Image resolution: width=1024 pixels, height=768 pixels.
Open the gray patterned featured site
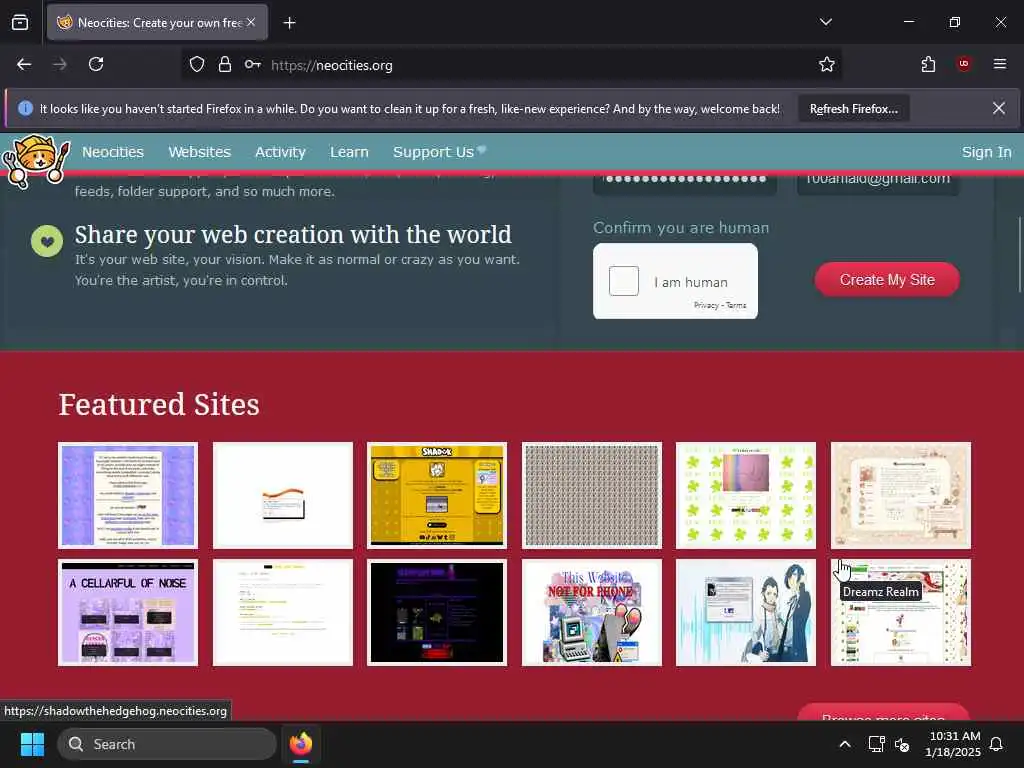click(592, 495)
